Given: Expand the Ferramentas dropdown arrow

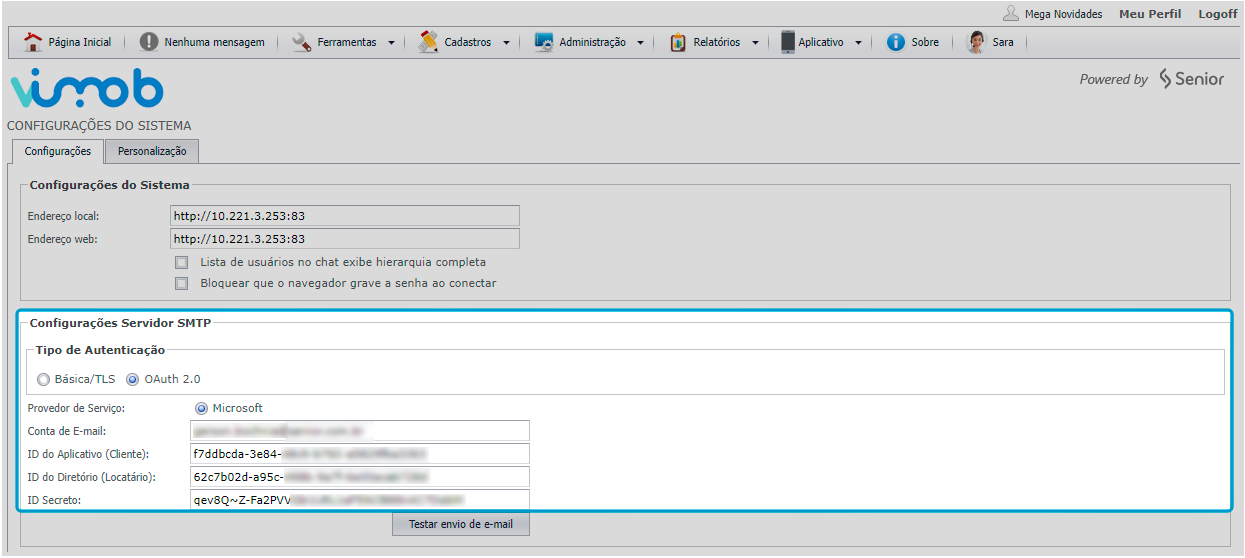Looking at the screenshot, I should point(391,43).
